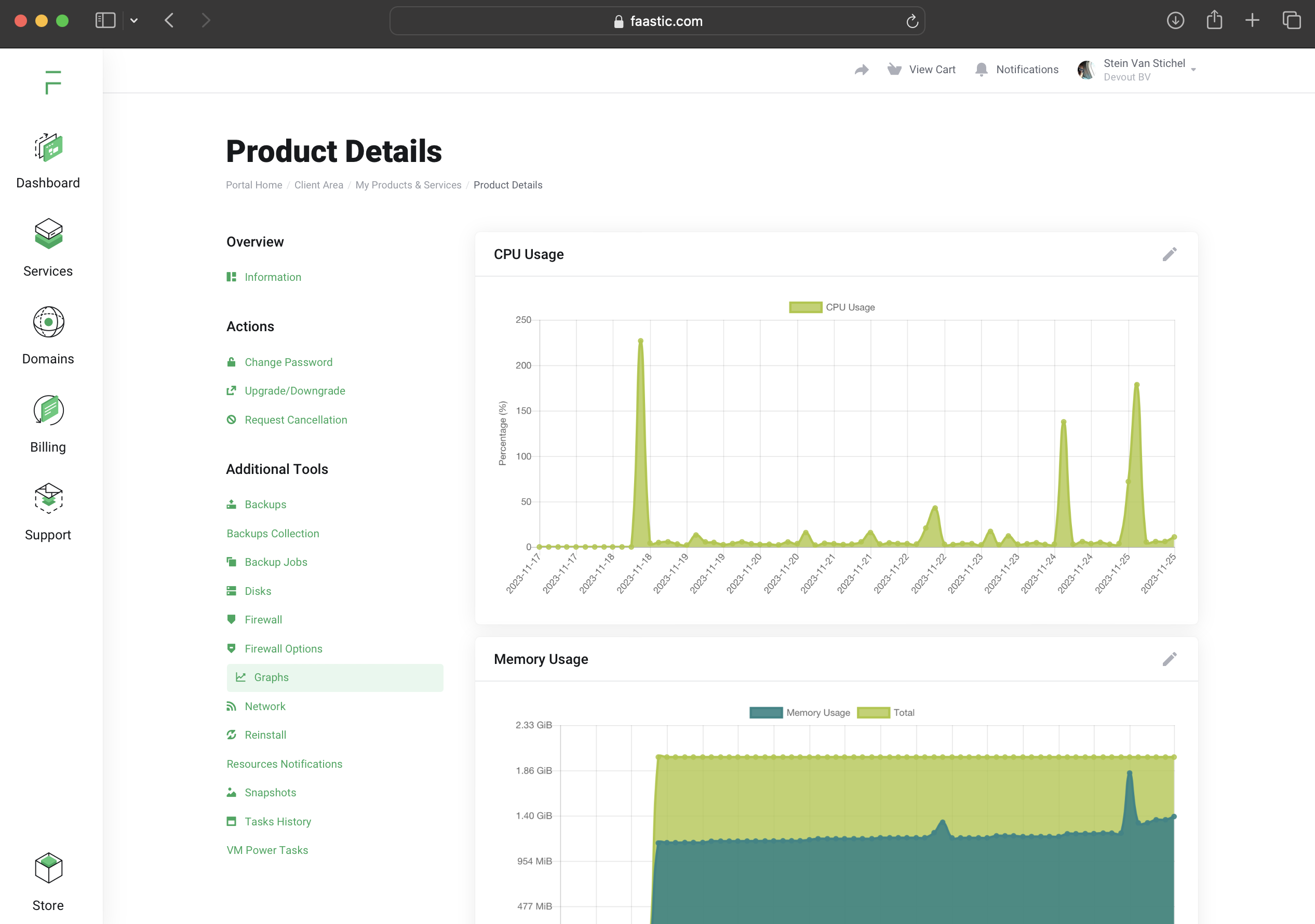Click the My Products & Services breadcrumb
Viewport: 1315px width, 924px height.
tap(408, 185)
